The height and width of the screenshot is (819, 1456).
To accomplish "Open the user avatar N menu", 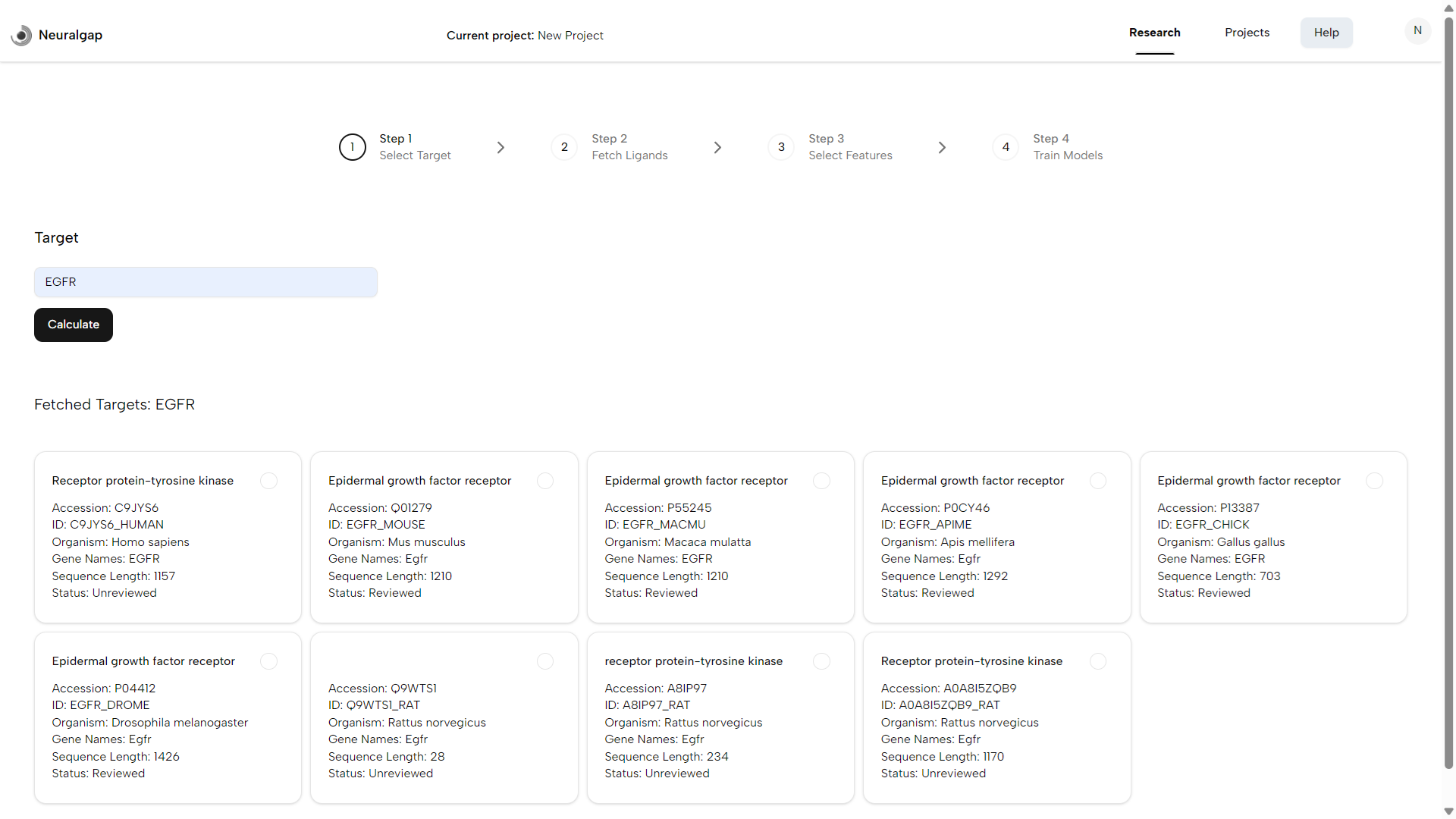I will pos(1417,31).
